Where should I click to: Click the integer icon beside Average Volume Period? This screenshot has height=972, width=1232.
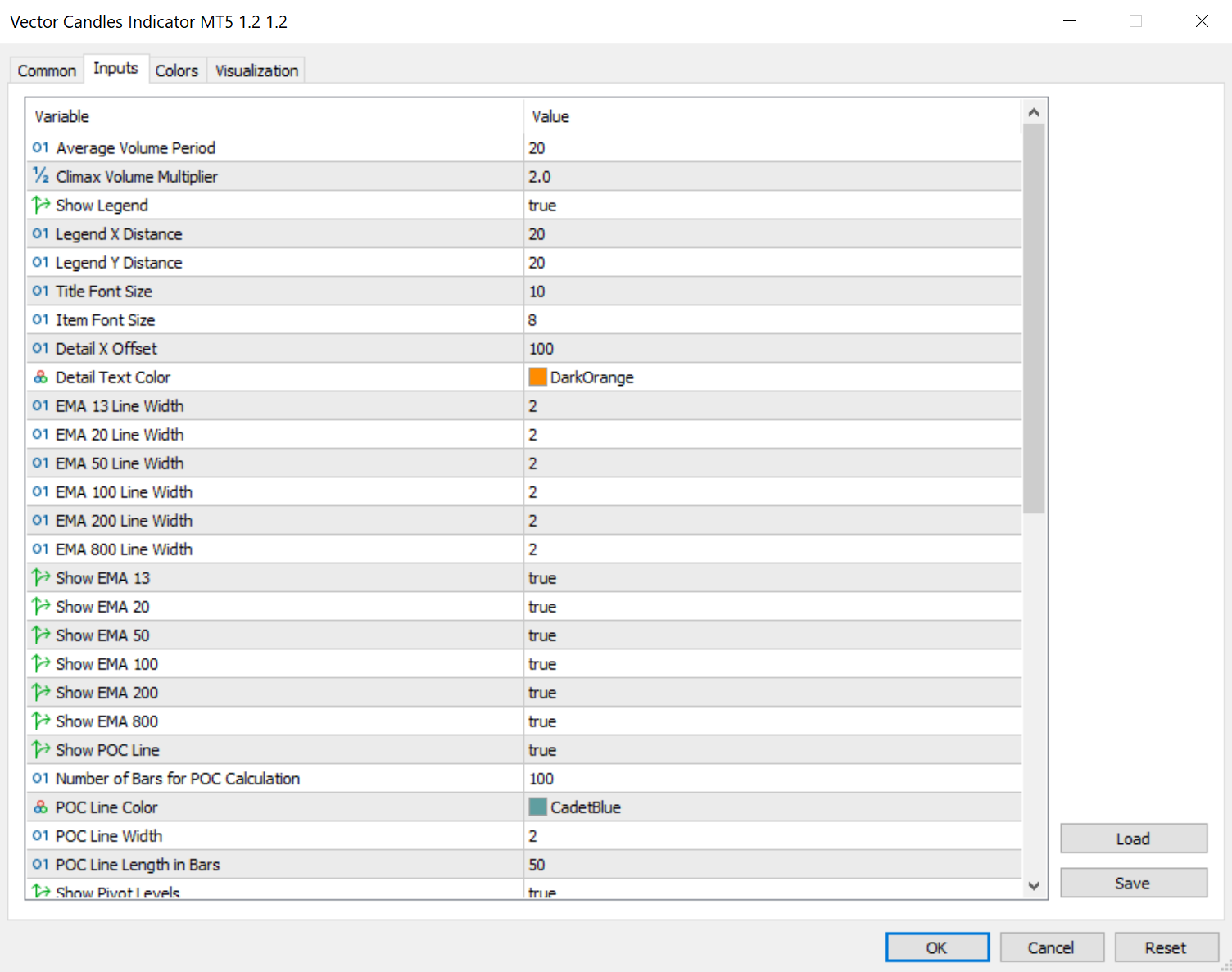pyautogui.click(x=40, y=148)
